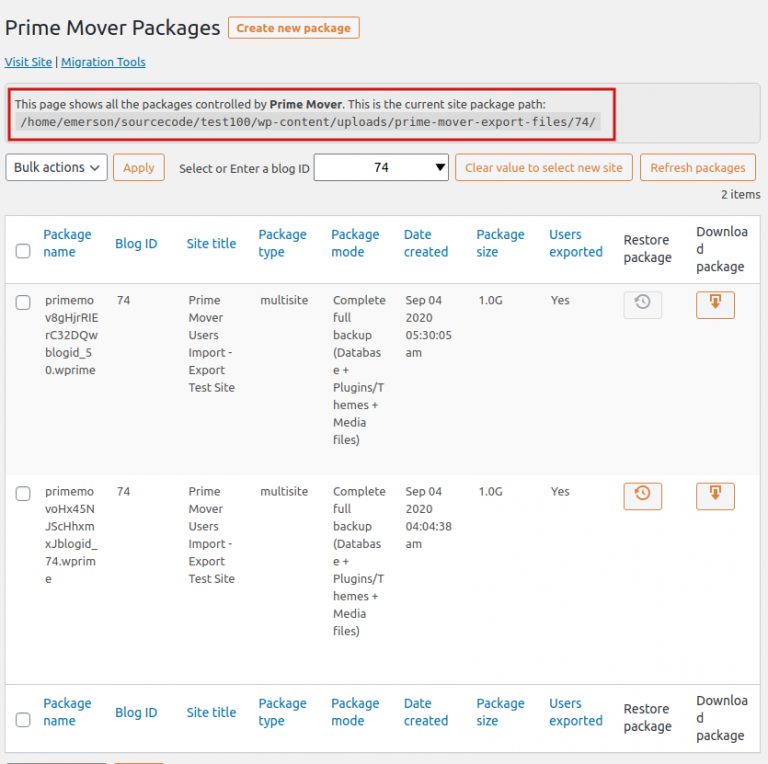
Task: Sort by Package mode in footer
Action: coord(355,712)
